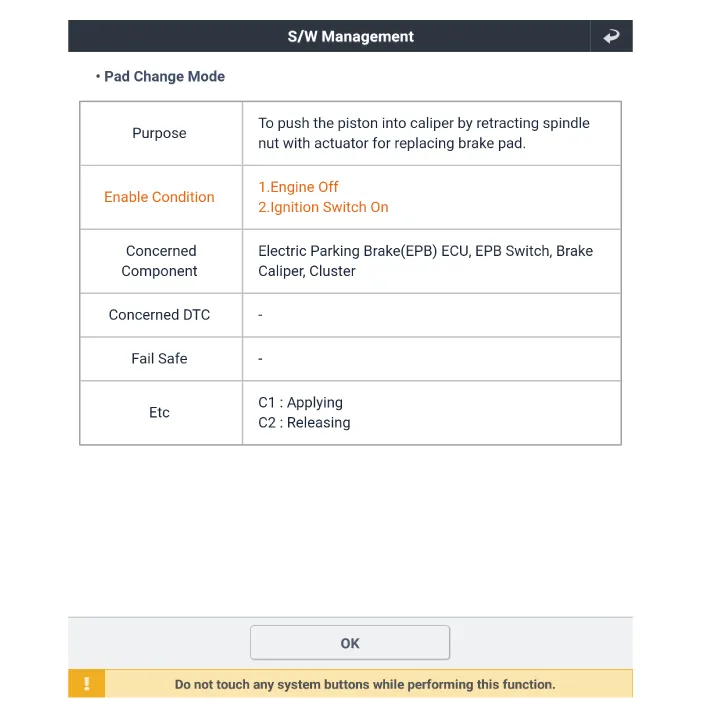Click the 'Do not touch' warning message
This screenshot has height=717, width=701.
pos(365,684)
